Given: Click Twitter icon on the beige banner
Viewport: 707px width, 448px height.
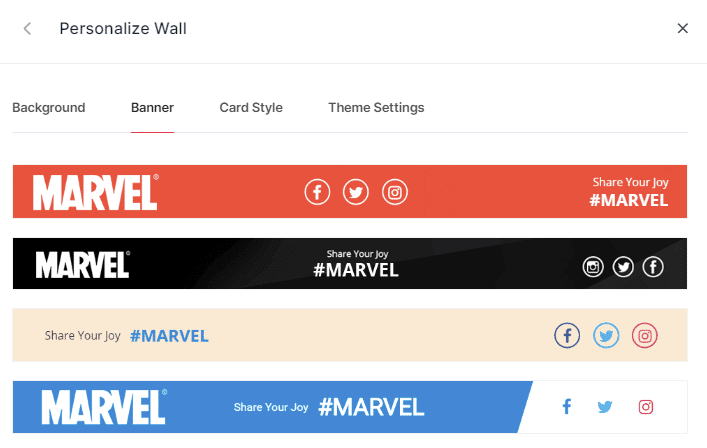Looking at the screenshot, I should 606,336.
